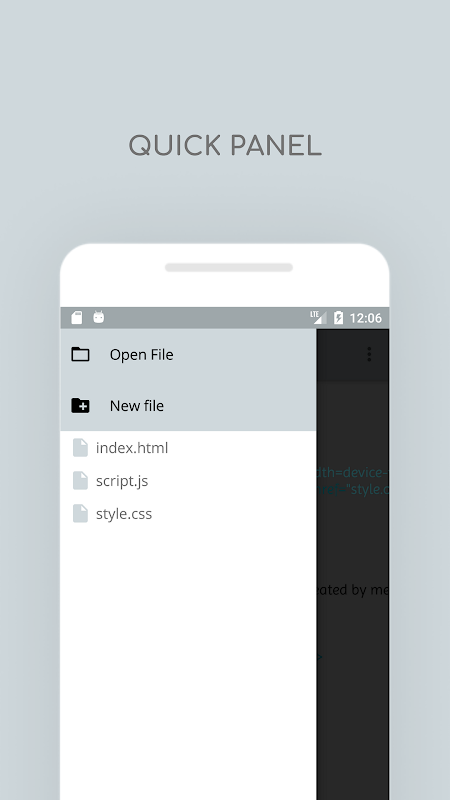
Task: Tap the 12:06 clock in status bar
Action: pyautogui.click(x=365, y=318)
